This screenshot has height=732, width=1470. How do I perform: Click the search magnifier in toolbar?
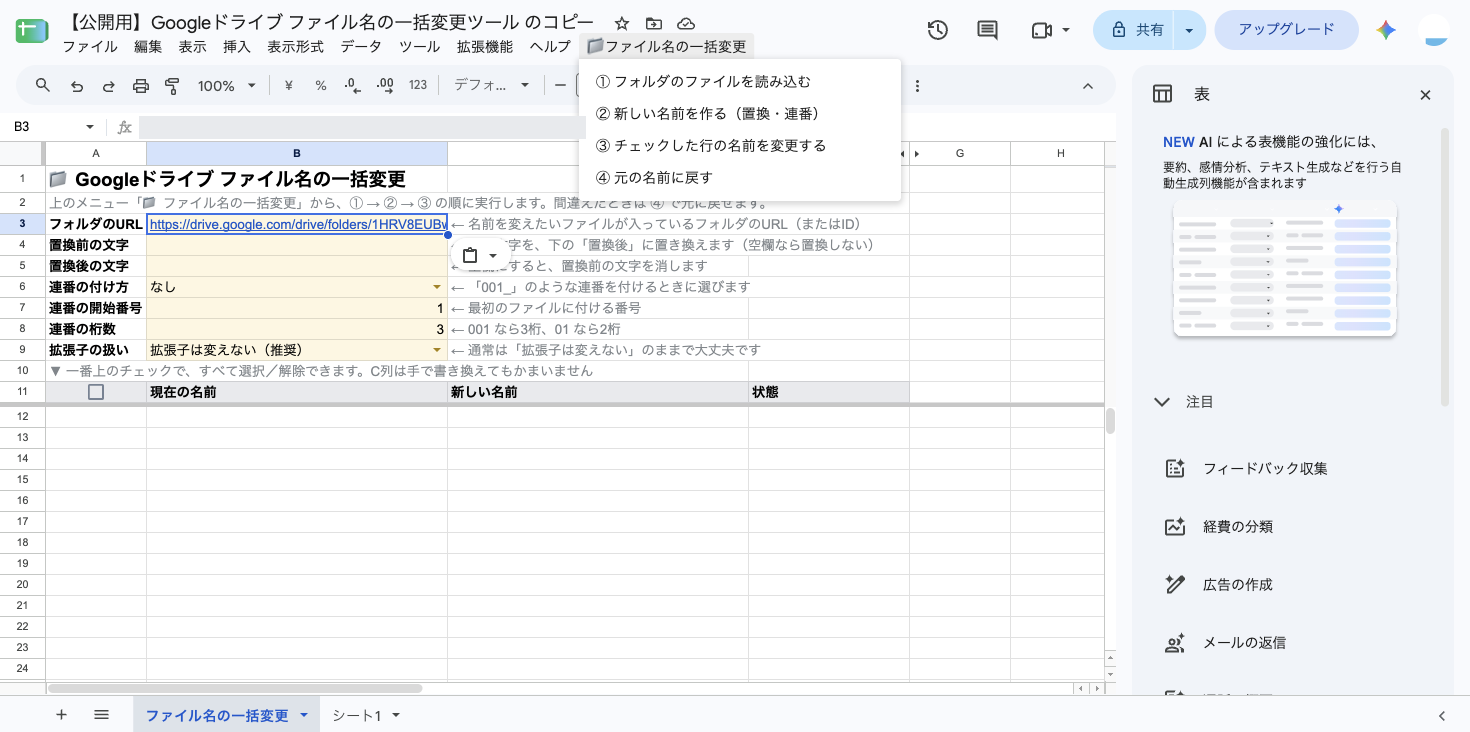coord(43,85)
